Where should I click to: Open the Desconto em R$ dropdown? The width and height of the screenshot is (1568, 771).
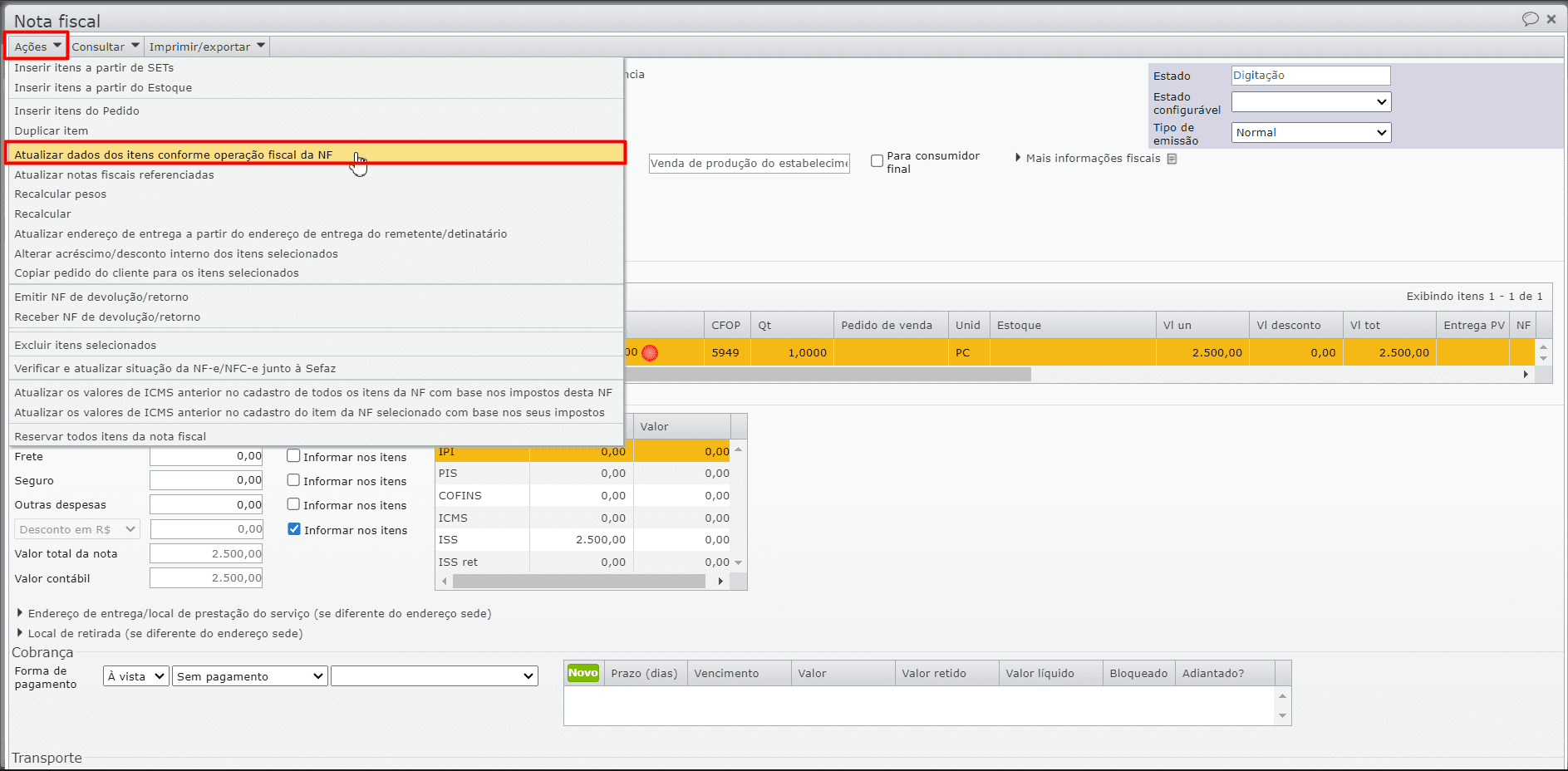click(x=76, y=529)
